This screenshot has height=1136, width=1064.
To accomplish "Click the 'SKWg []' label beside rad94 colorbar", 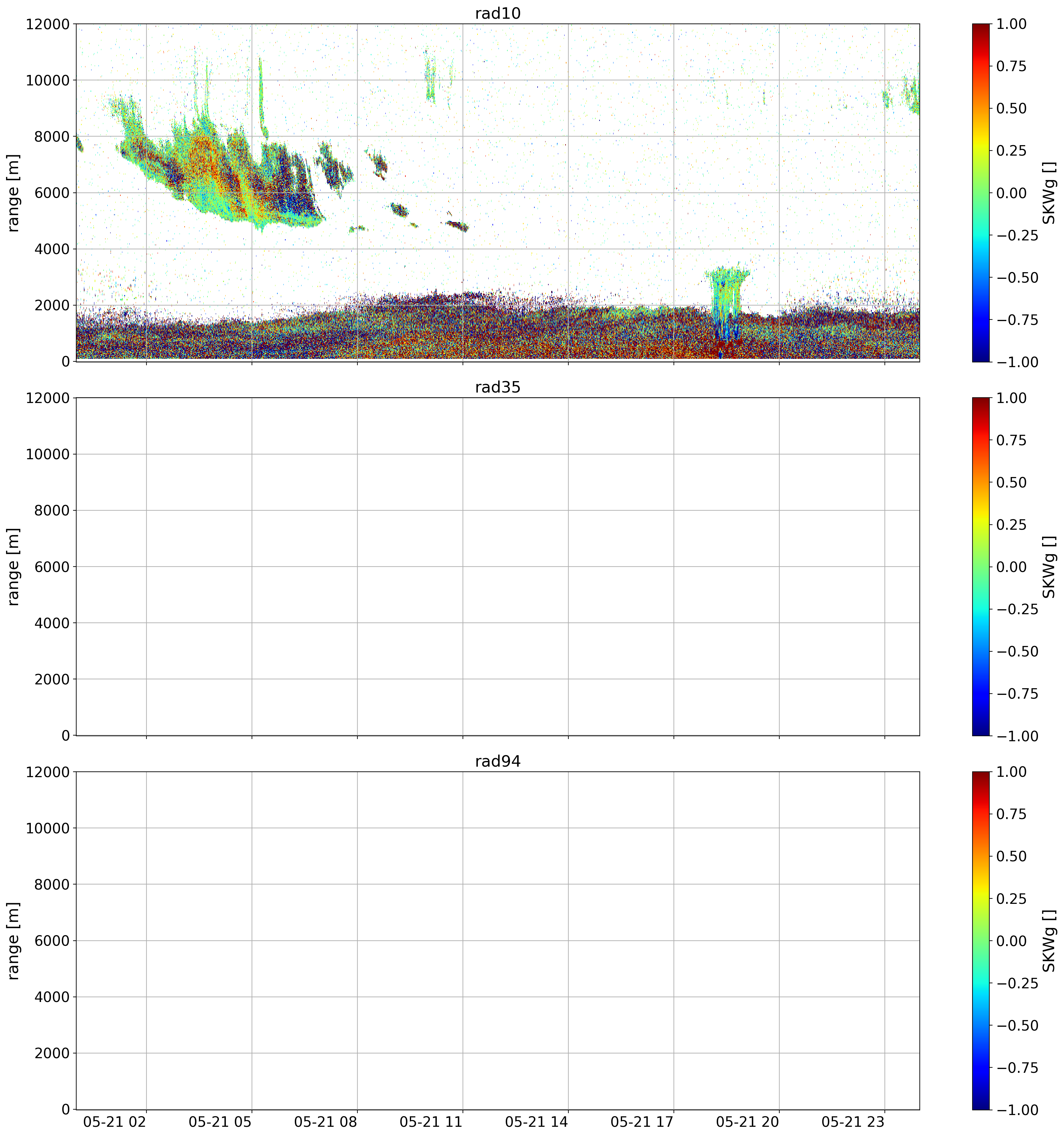I will pos(1048,941).
